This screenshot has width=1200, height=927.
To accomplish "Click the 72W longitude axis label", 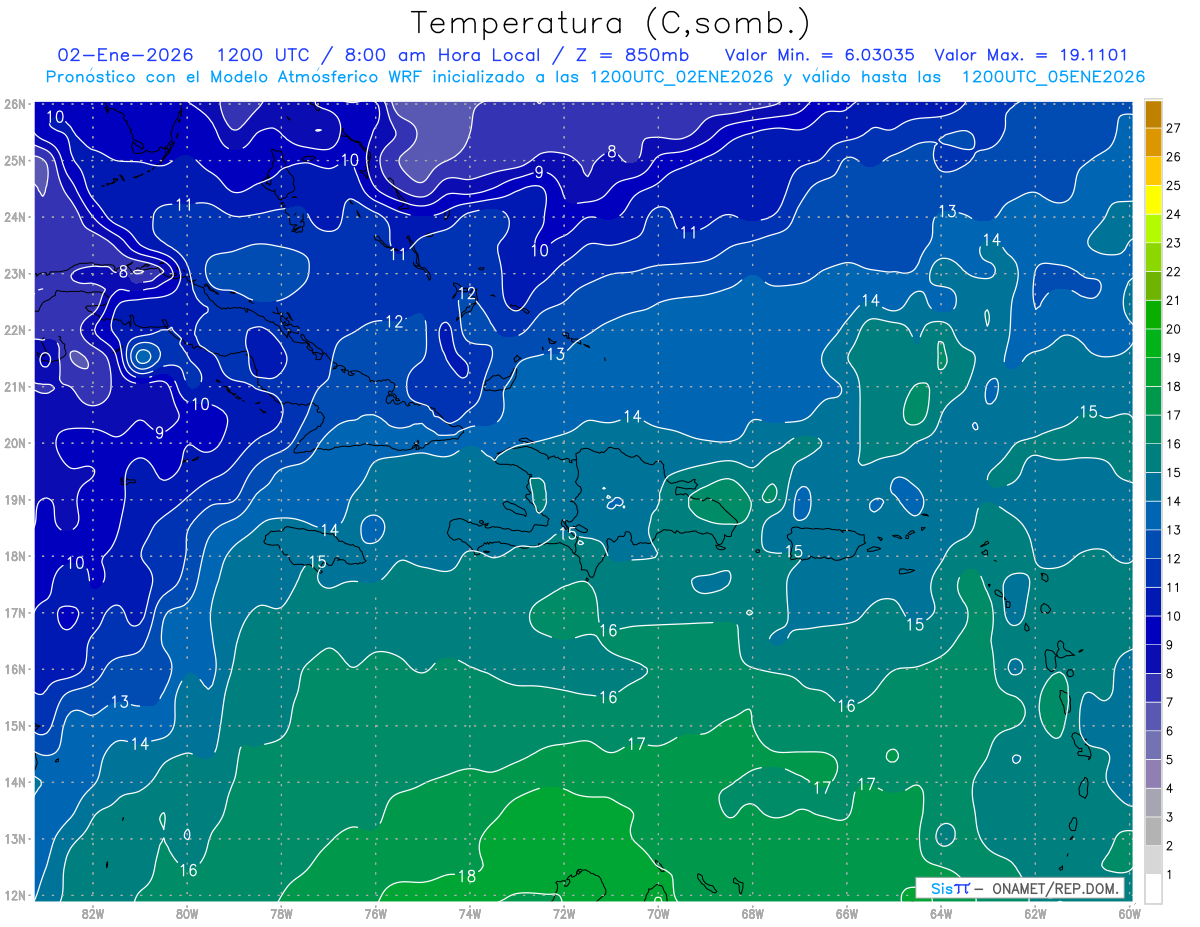I will point(563,912).
